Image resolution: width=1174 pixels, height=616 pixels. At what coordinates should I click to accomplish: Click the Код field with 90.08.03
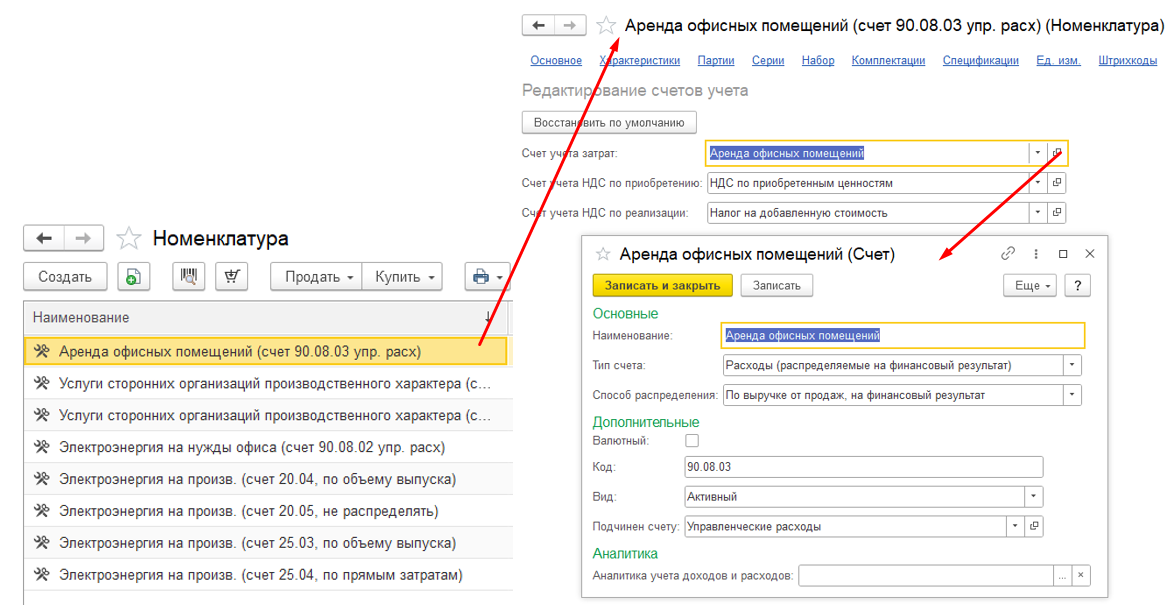(x=863, y=467)
